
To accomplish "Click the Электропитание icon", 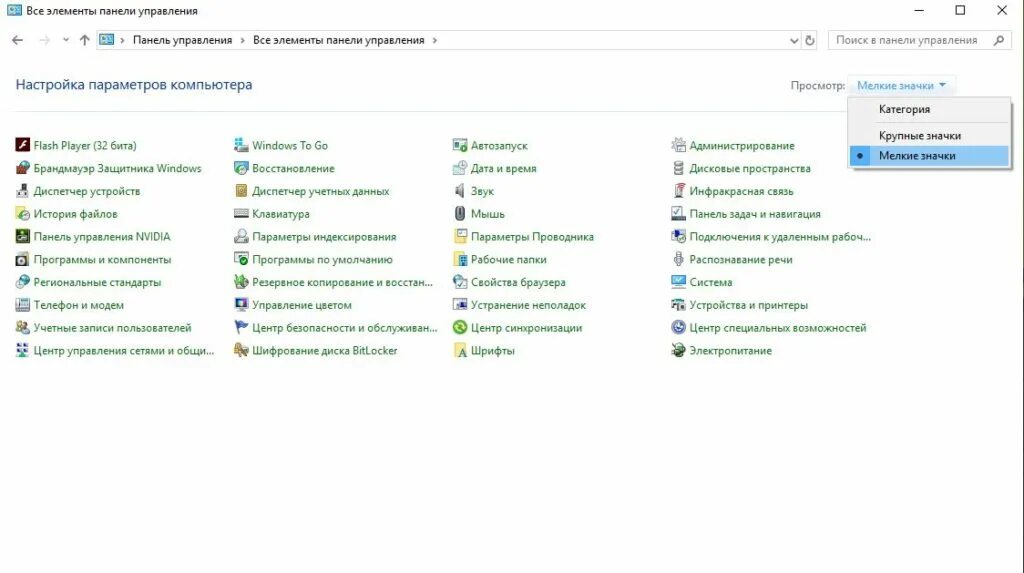I will 679,351.
